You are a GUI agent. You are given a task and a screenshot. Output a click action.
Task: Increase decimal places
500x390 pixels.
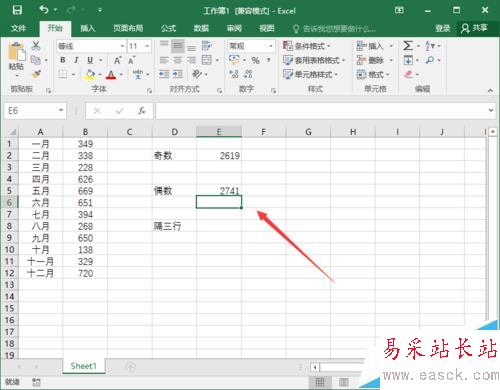[x=234, y=74]
